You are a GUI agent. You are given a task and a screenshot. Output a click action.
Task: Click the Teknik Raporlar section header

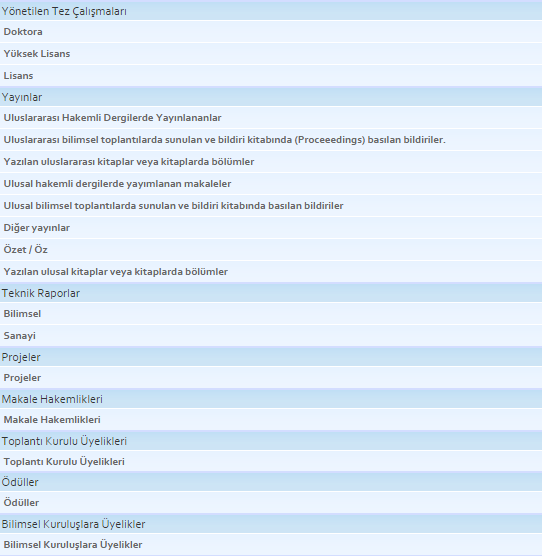271,293
